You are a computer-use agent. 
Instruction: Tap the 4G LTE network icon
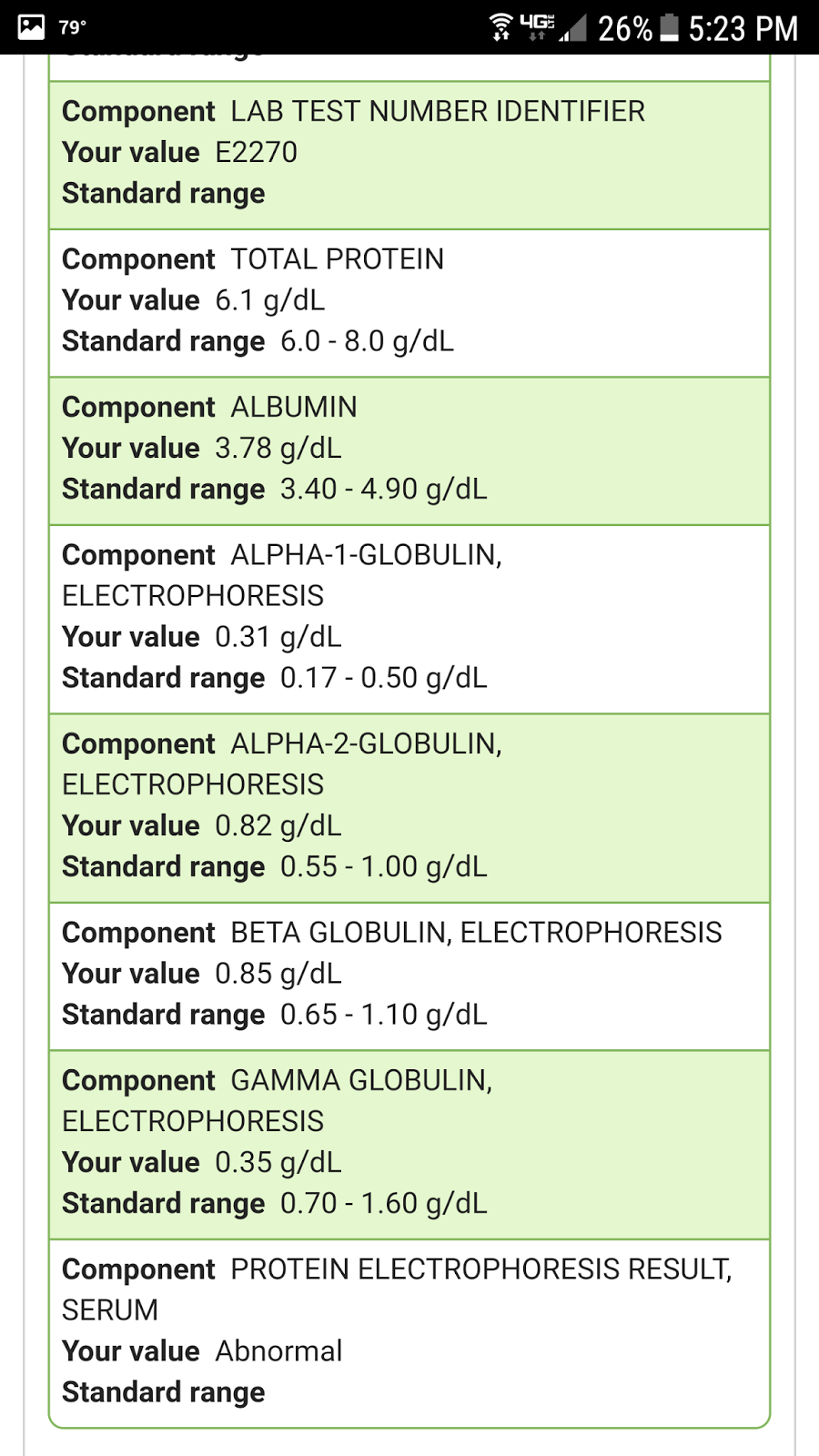pyautogui.click(x=537, y=27)
